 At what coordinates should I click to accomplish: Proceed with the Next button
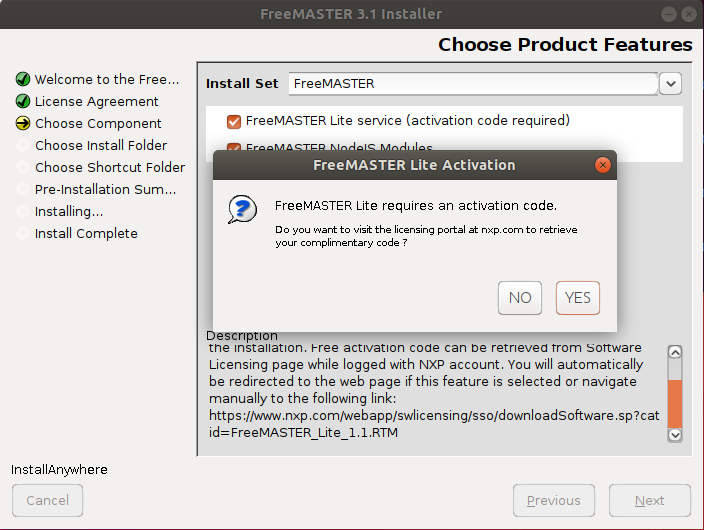pos(650,501)
